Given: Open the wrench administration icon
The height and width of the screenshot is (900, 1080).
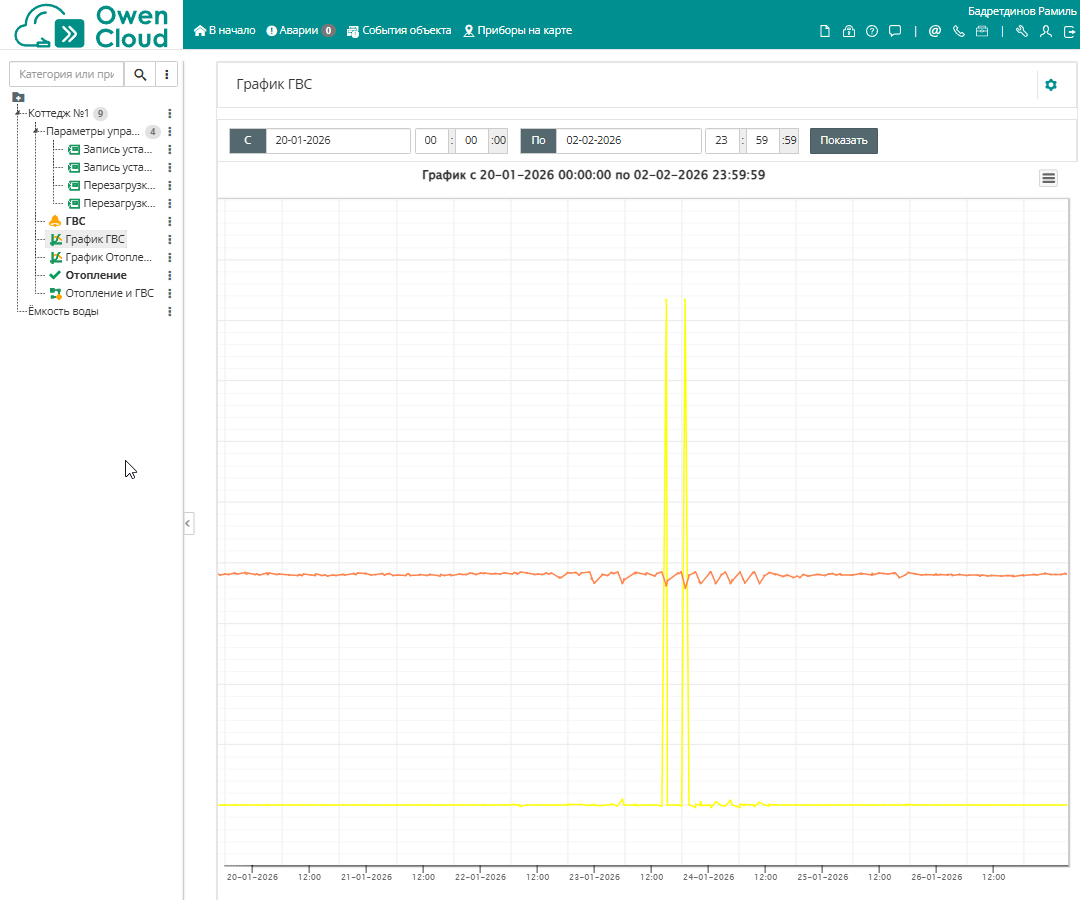Looking at the screenshot, I should click(x=1021, y=31).
